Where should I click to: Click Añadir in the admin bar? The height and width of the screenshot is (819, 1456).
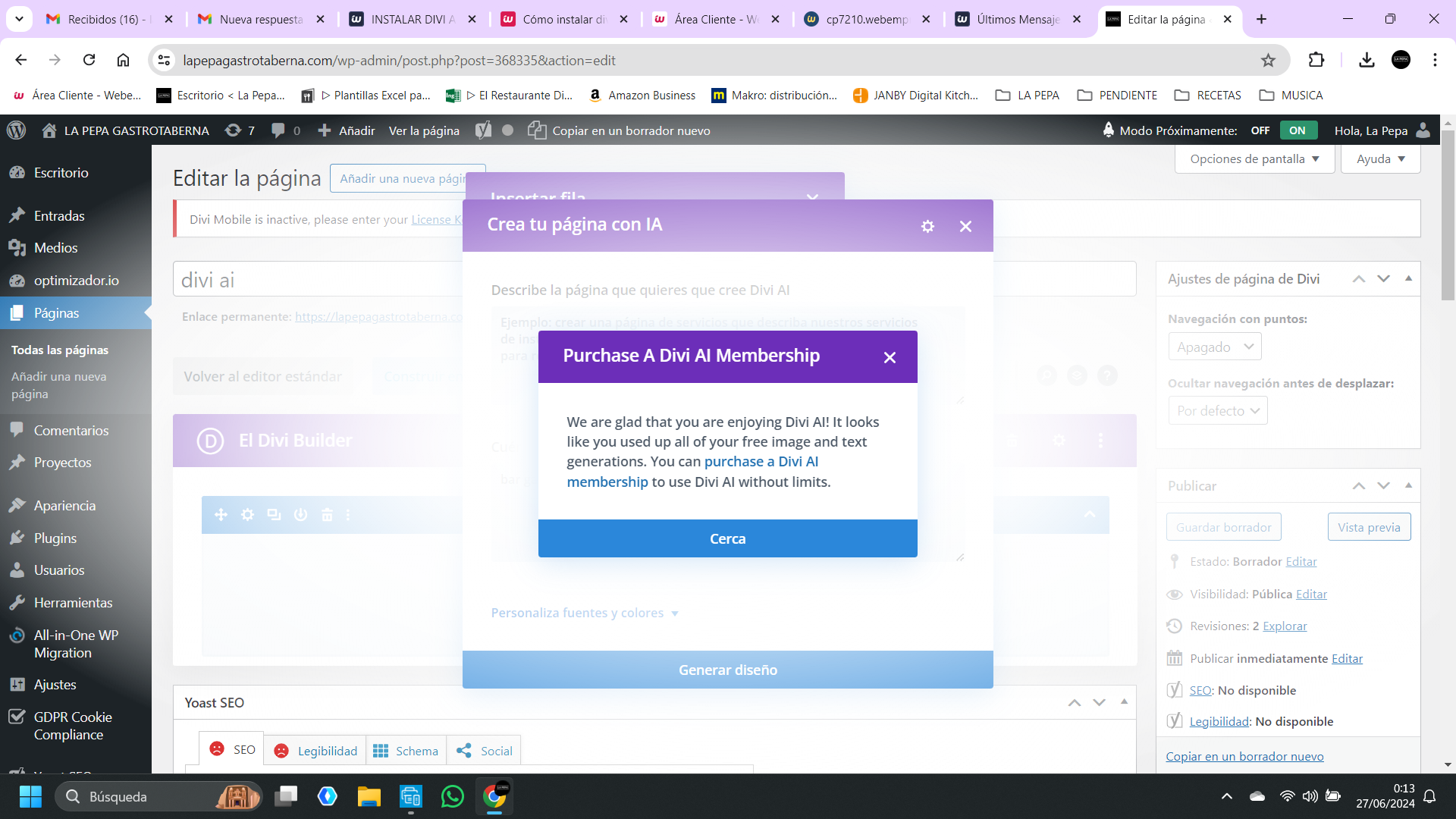pyautogui.click(x=346, y=130)
